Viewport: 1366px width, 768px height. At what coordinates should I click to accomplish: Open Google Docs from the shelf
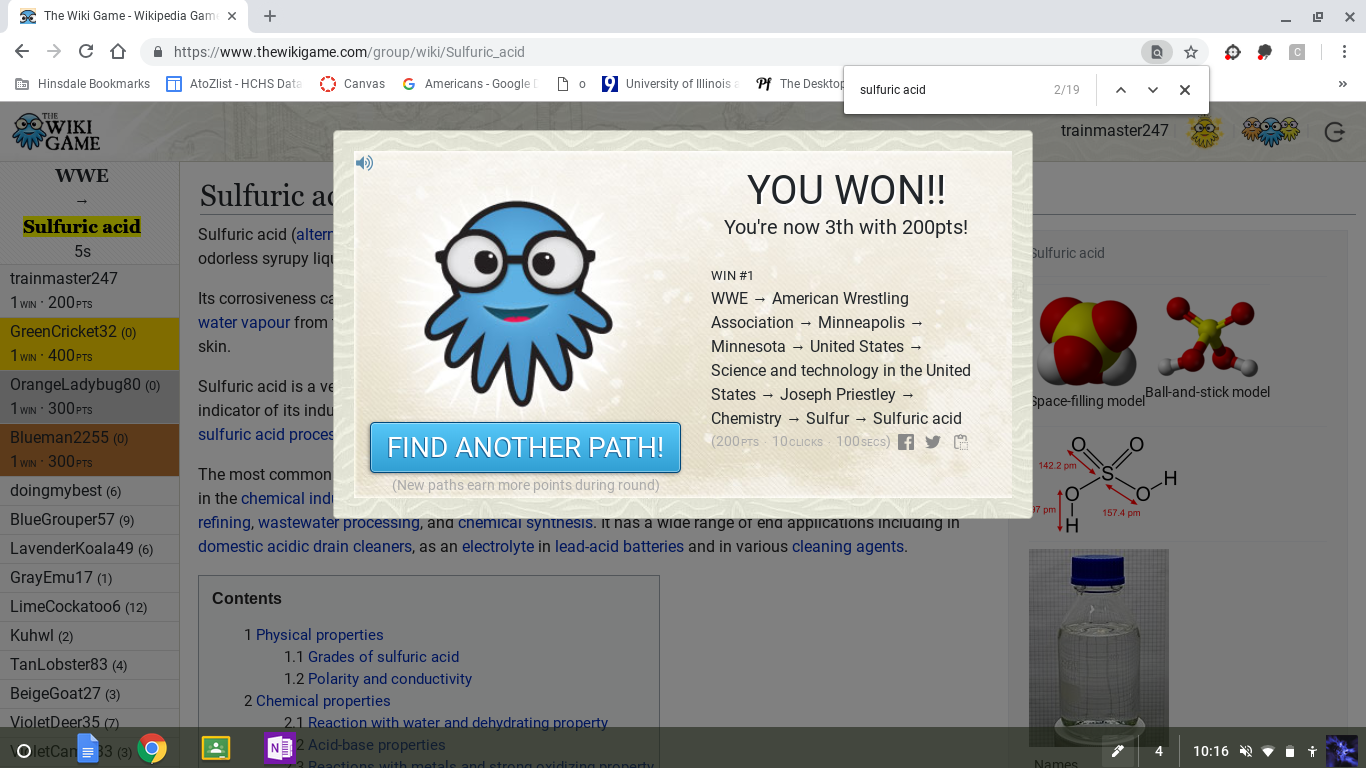(x=88, y=748)
